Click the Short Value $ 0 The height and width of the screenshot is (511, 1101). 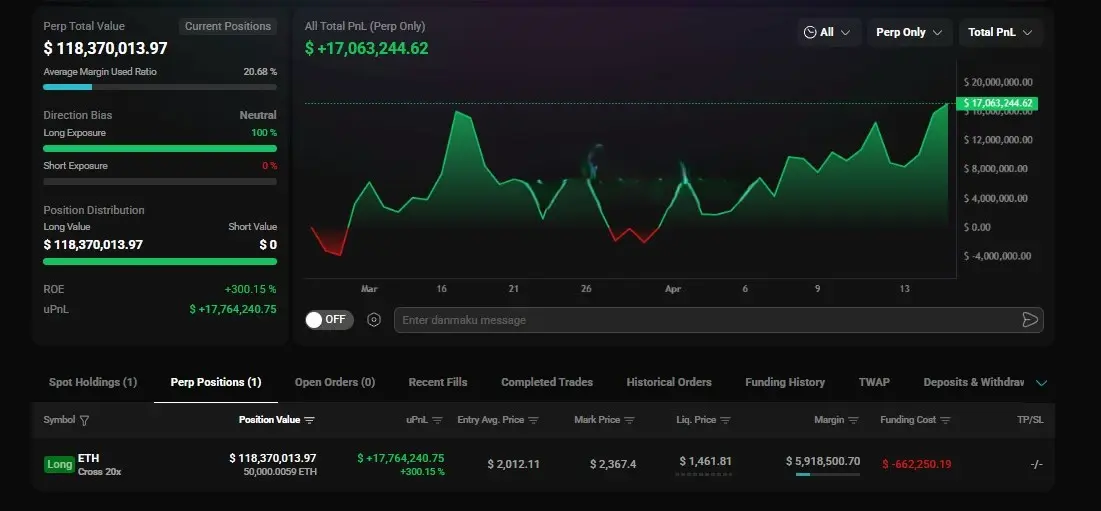(268, 245)
